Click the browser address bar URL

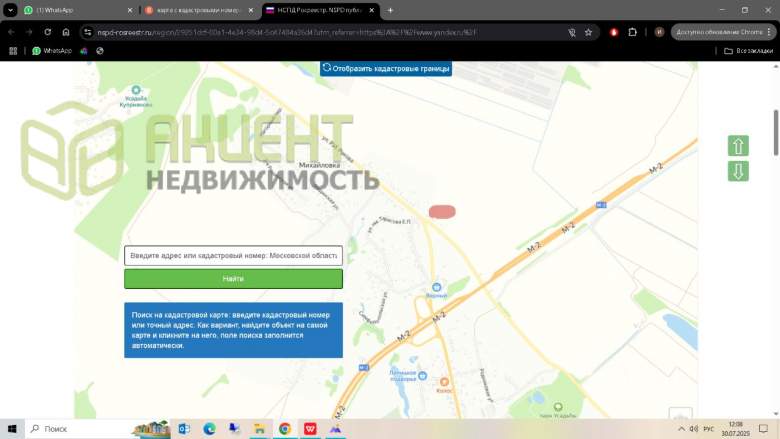tap(287, 32)
